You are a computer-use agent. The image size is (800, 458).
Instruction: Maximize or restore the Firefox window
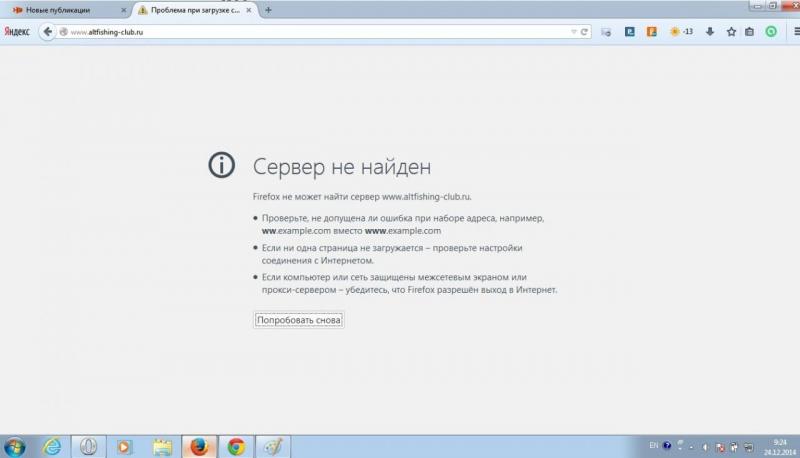point(772,6)
